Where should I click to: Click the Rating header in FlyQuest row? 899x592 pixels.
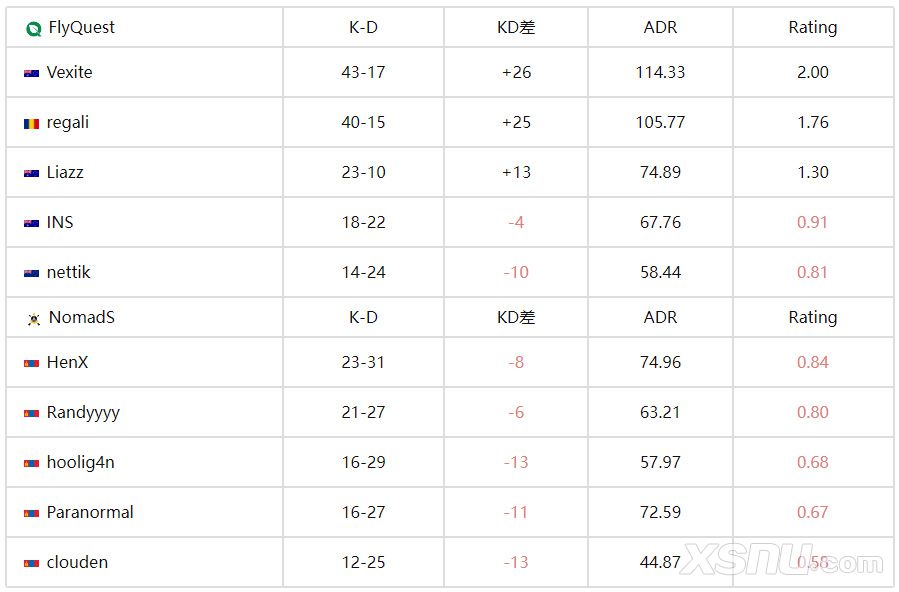[x=812, y=27]
